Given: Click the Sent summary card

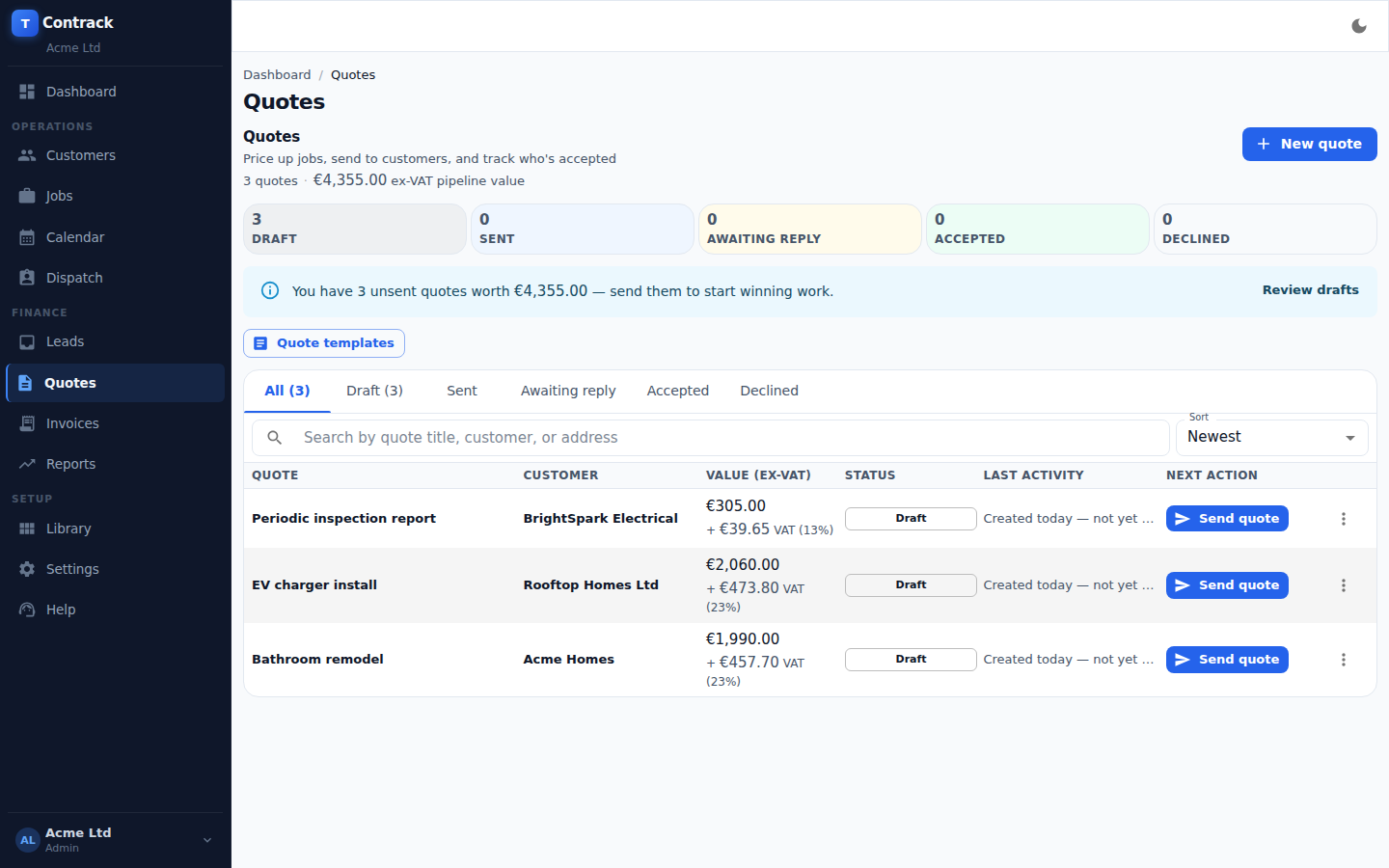Looking at the screenshot, I should (583, 229).
